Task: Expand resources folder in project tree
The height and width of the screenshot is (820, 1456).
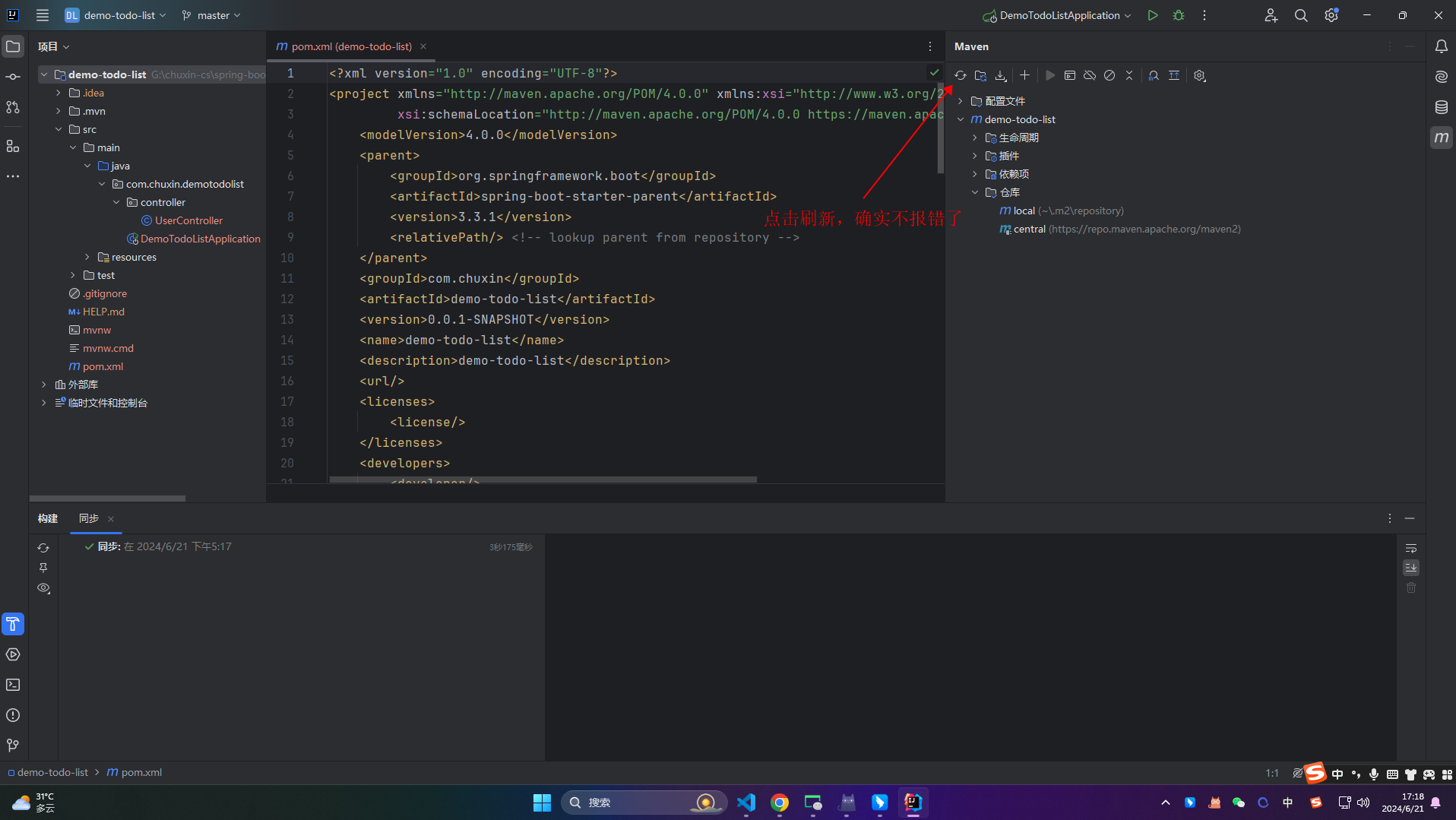Action: [87, 257]
